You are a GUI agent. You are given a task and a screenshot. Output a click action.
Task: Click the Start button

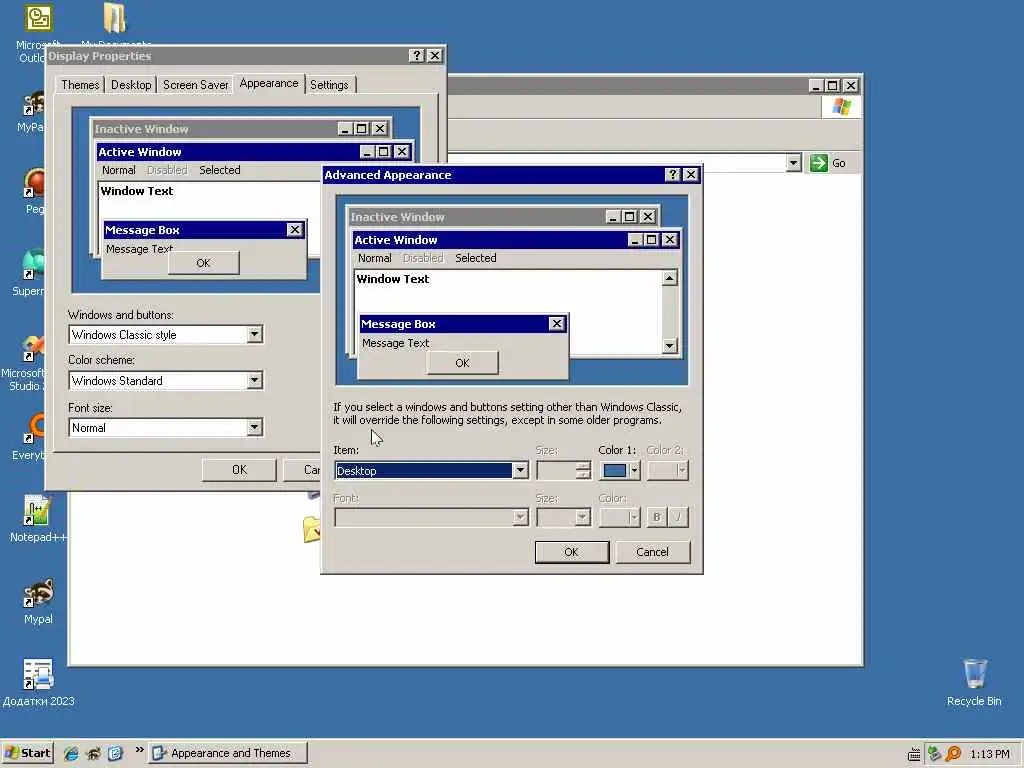tap(27, 753)
